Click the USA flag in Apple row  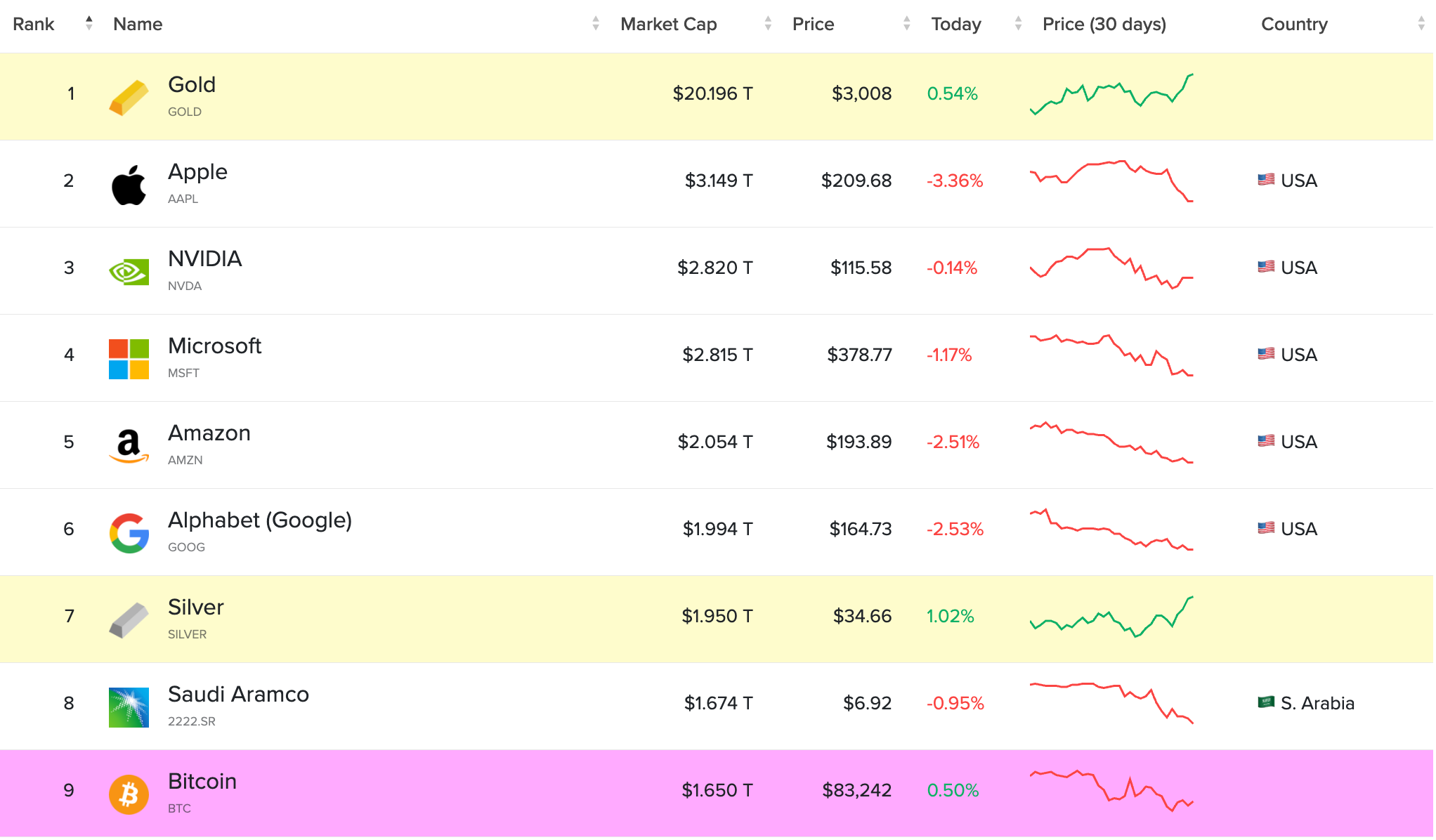coord(1266,180)
